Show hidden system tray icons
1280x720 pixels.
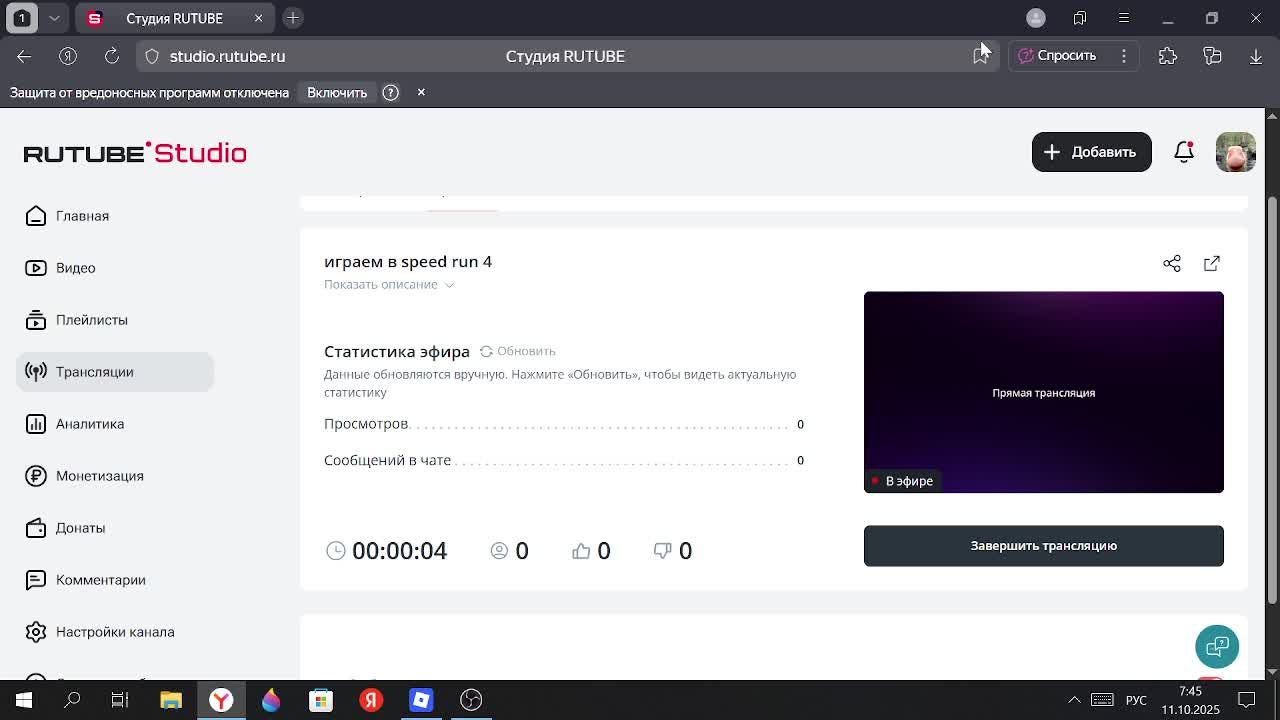pyautogui.click(x=1074, y=700)
